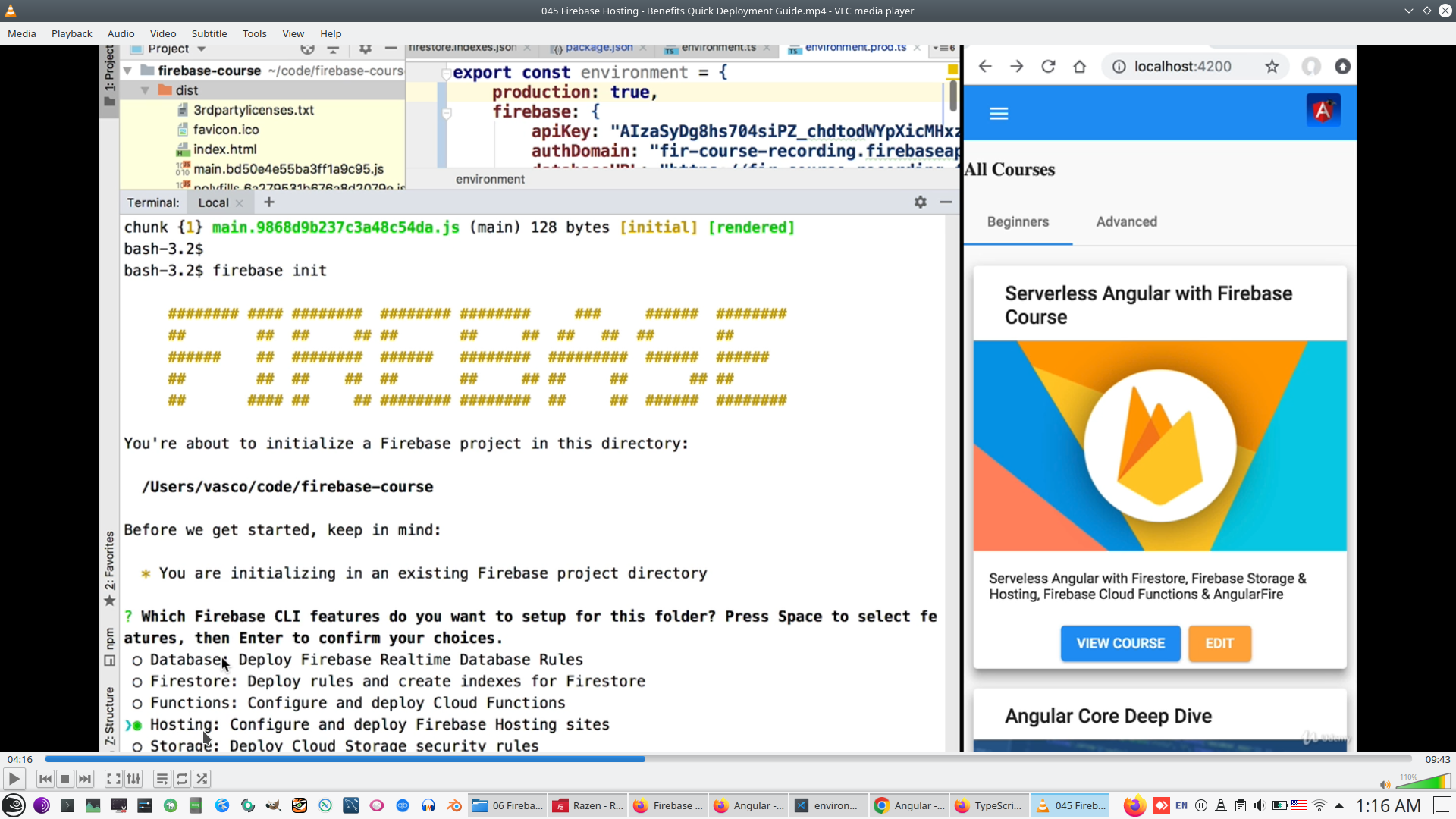Open the Media menu

[x=21, y=33]
